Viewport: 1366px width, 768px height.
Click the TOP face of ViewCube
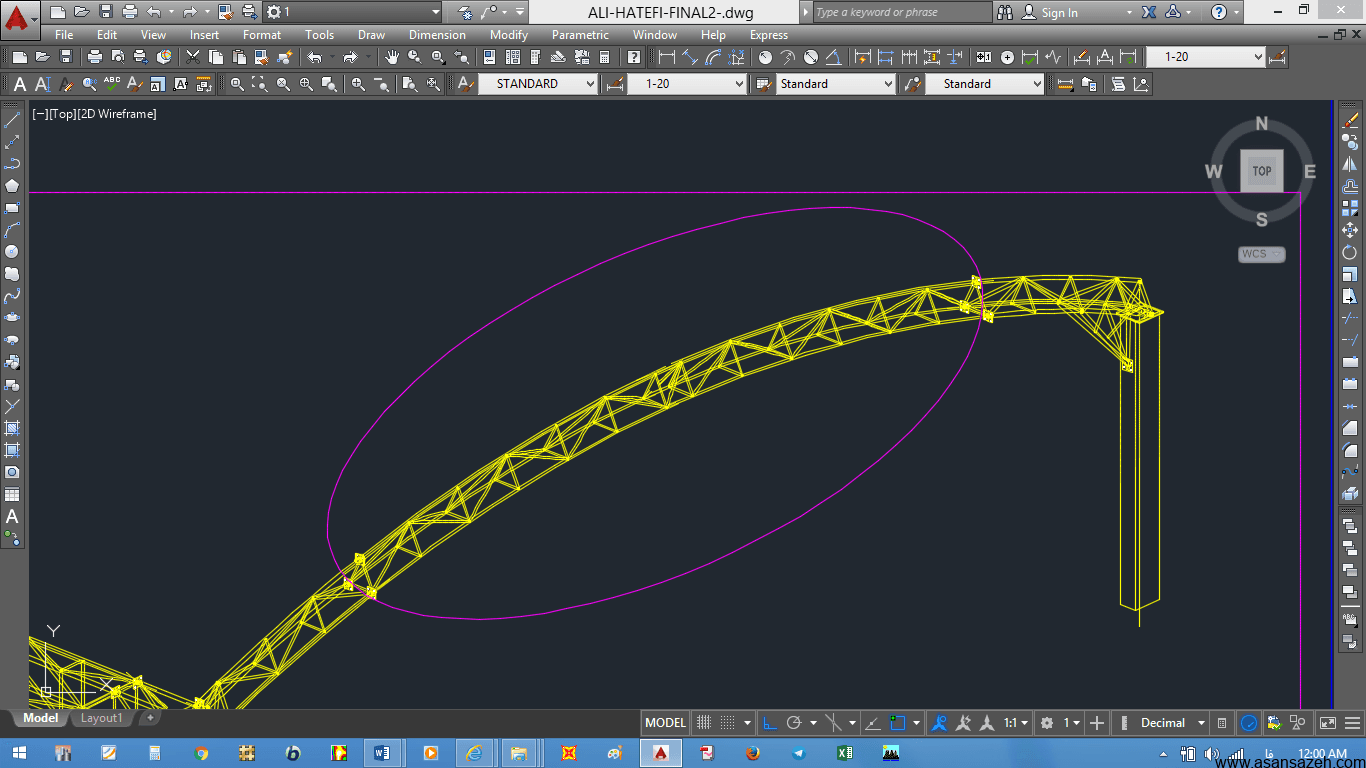click(1262, 171)
